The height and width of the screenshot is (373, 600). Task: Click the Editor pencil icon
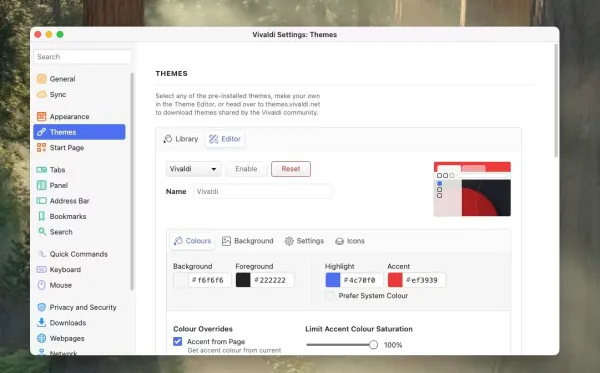[213, 139]
